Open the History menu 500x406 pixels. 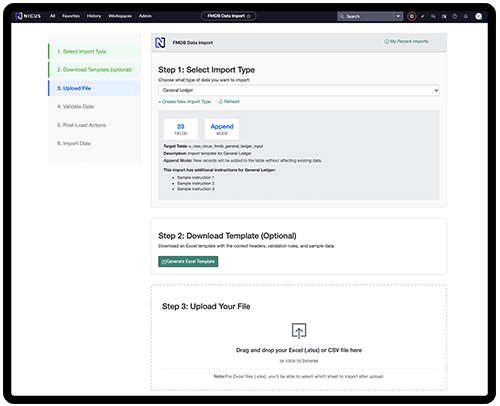[x=94, y=16]
